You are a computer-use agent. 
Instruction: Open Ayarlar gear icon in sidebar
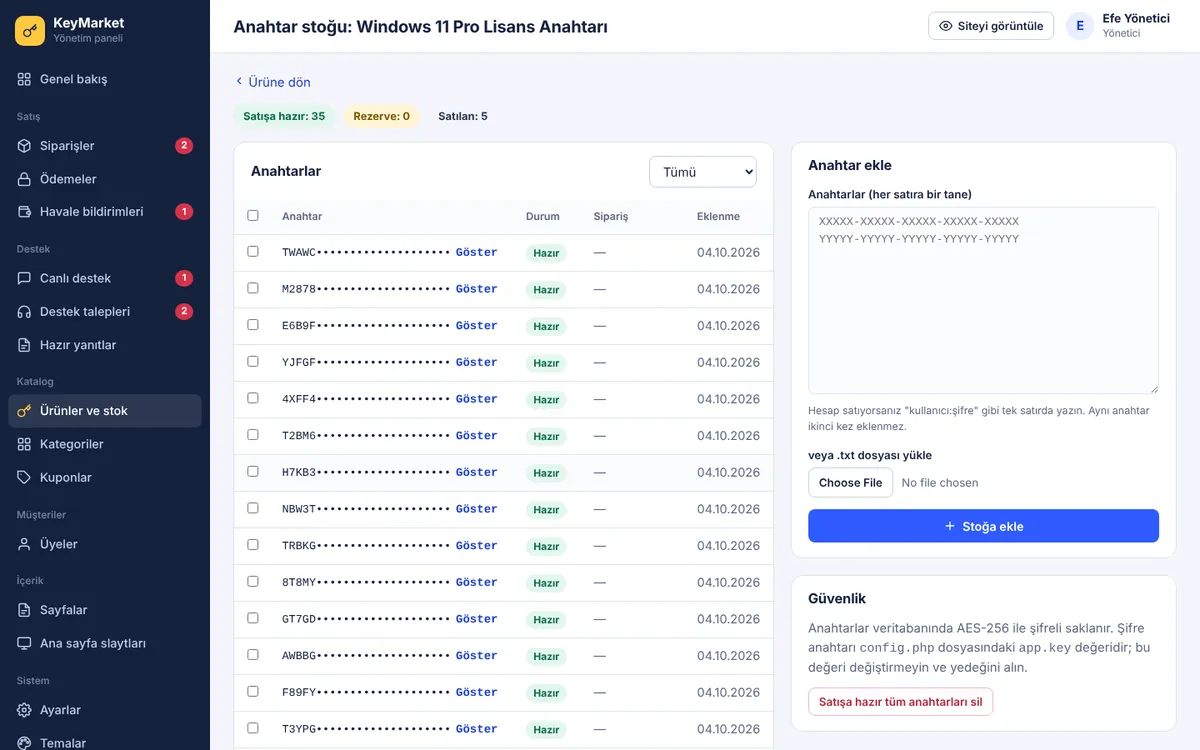click(25, 710)
